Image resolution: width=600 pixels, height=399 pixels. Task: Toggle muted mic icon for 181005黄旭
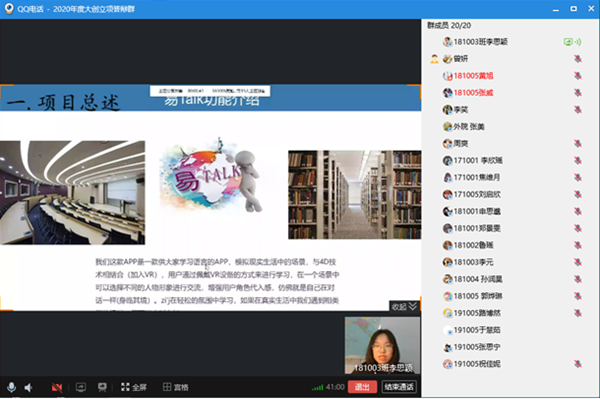[x=577, y=76]
